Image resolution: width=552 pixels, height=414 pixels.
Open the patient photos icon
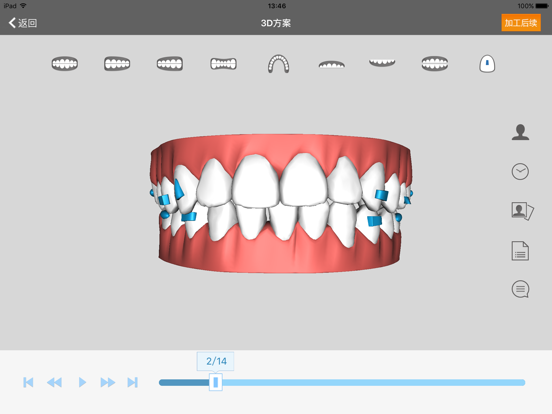(522, 211)
